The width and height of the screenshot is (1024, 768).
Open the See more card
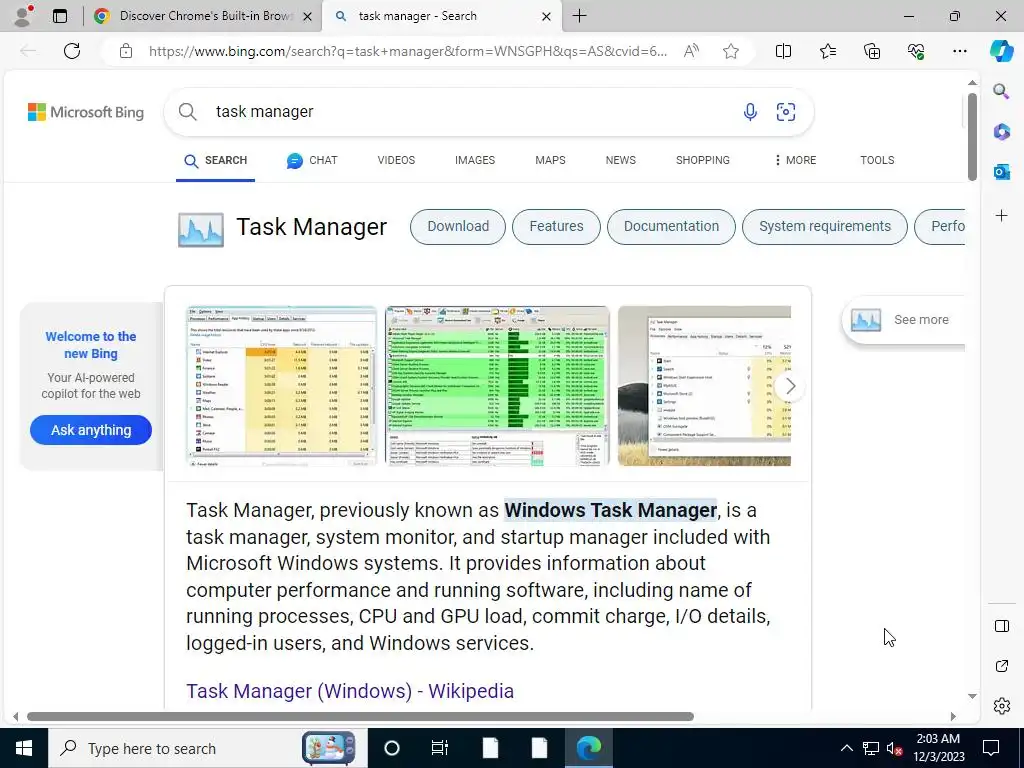903,320
